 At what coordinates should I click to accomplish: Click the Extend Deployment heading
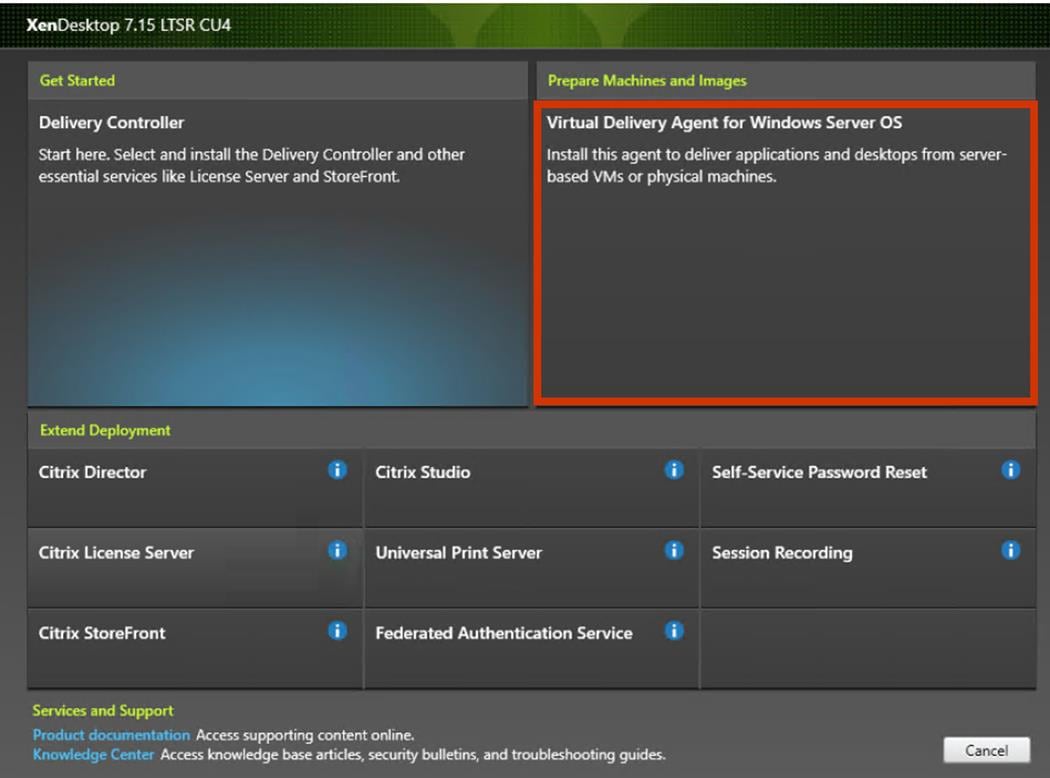[105, 430]
